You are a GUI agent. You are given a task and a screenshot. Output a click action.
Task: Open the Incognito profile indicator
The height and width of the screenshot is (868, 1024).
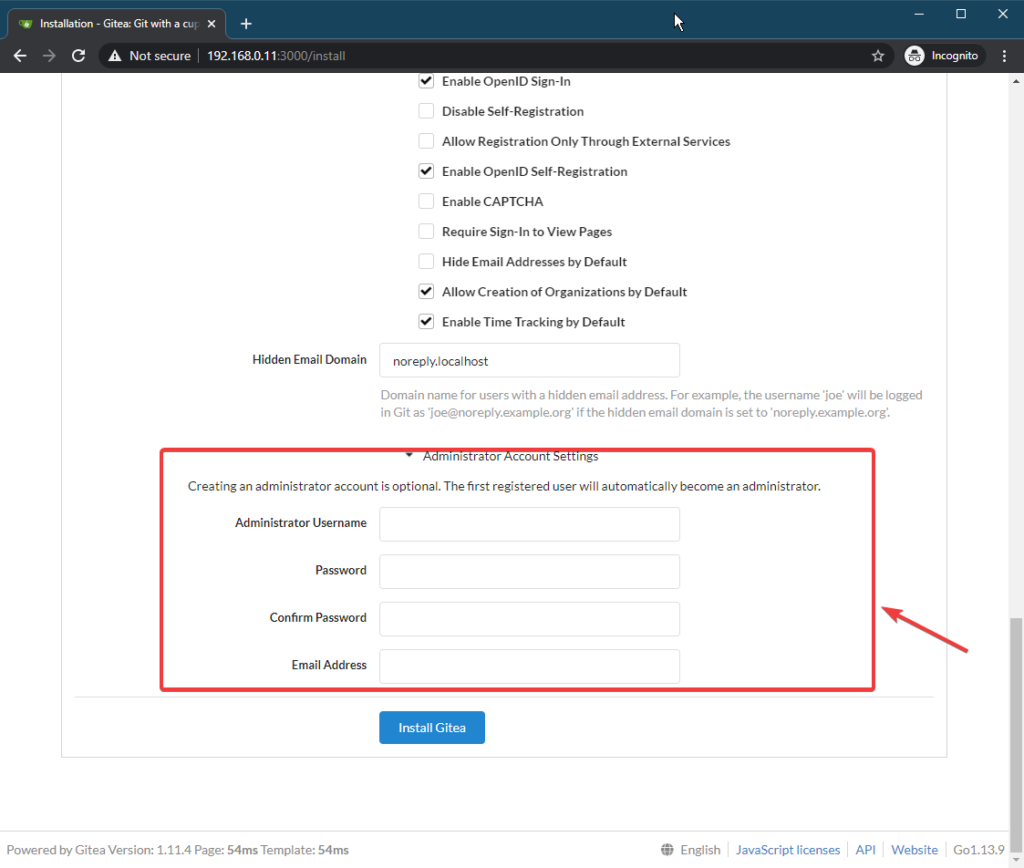click(944, 56)
